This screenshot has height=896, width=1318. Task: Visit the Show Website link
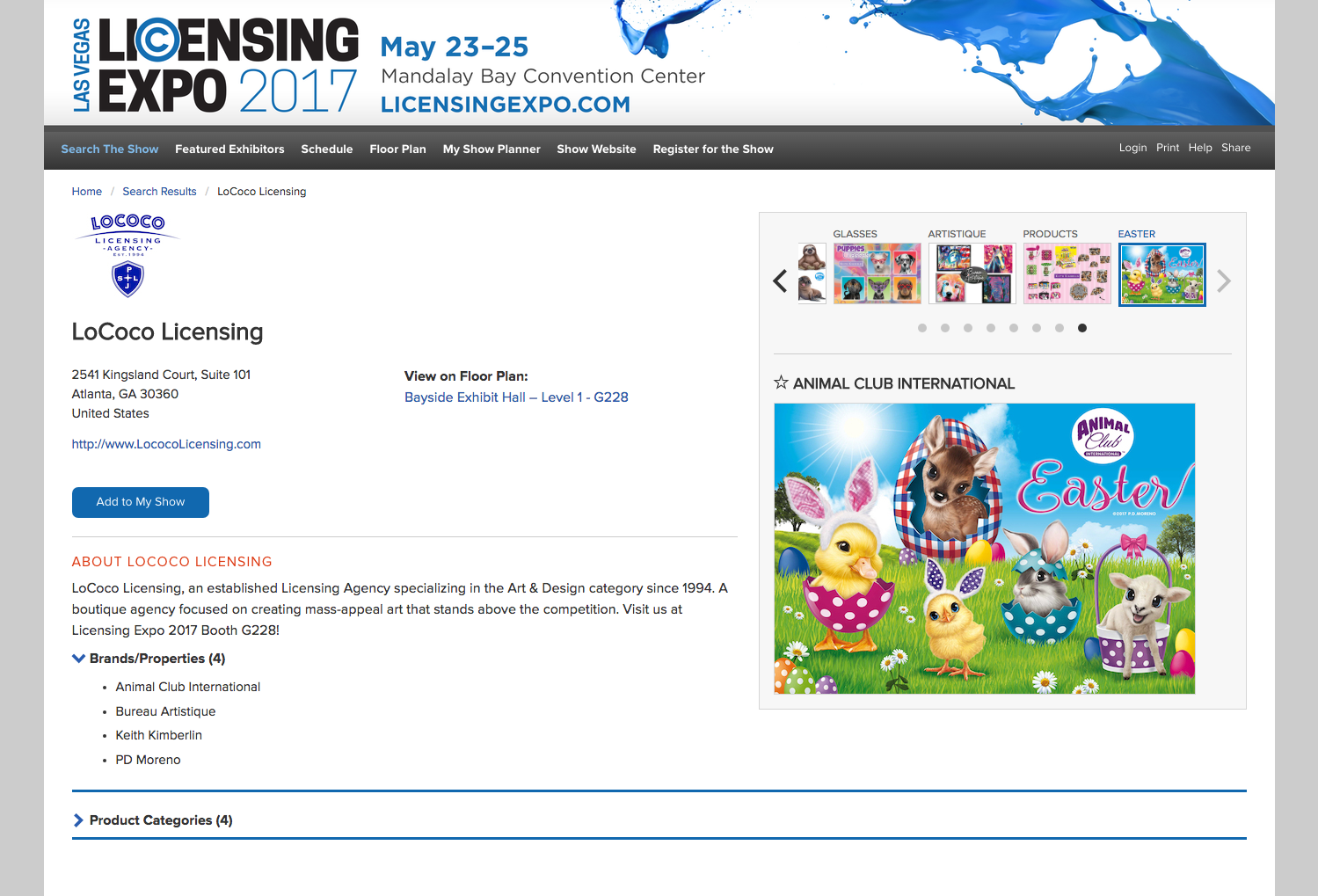click(x=596, y=149)
